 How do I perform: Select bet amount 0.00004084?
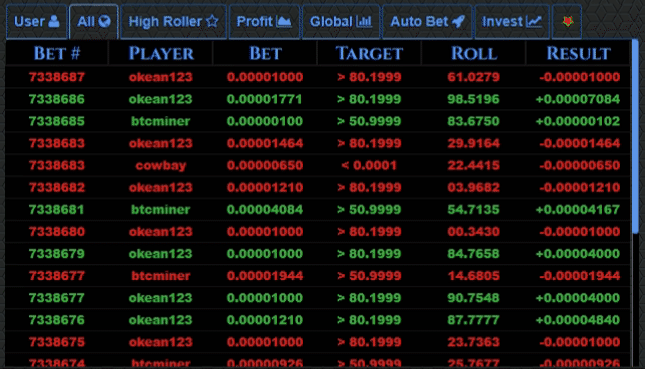(x=265, y=210)
